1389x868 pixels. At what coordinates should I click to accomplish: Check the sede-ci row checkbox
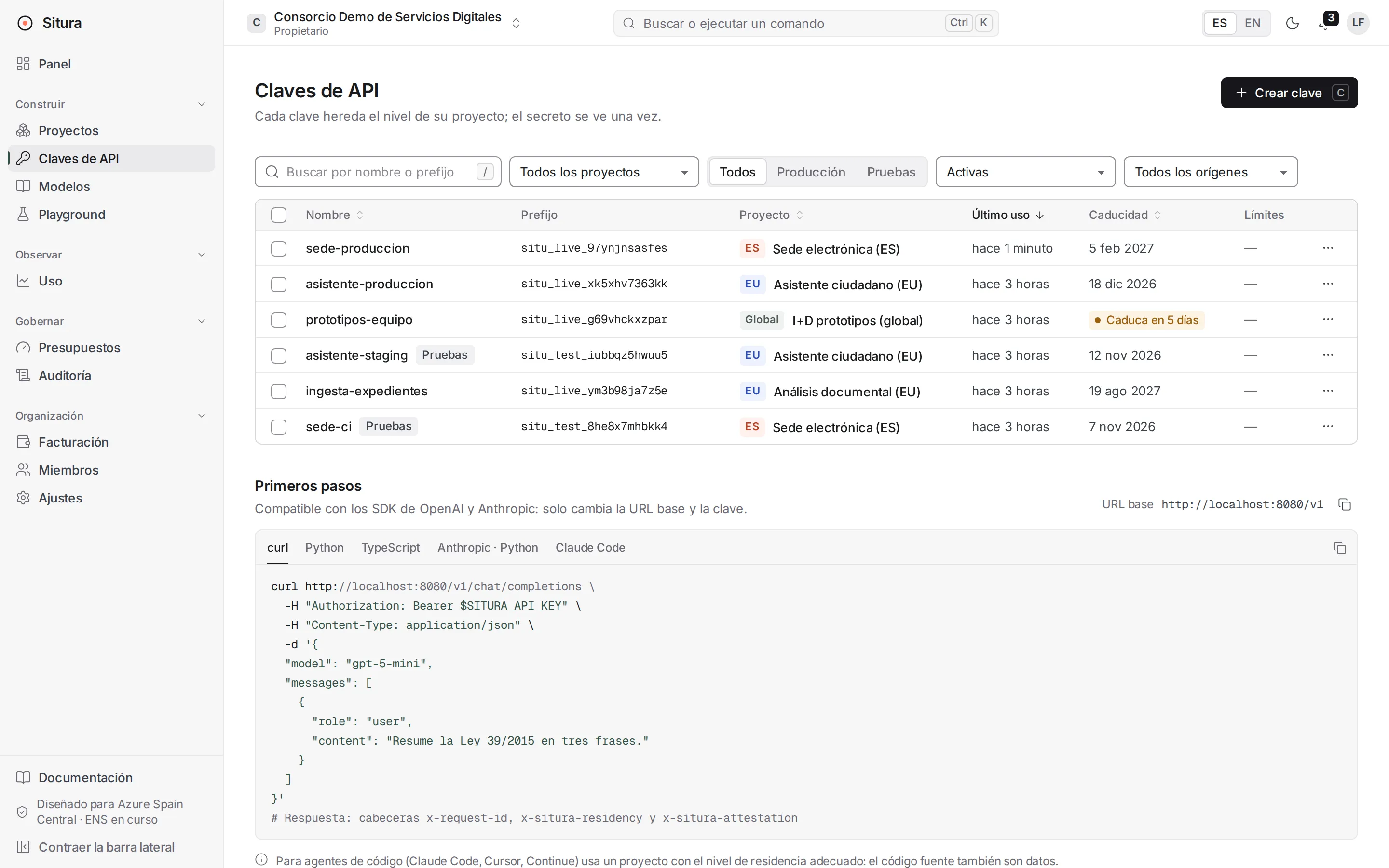(x=279, y=427)
